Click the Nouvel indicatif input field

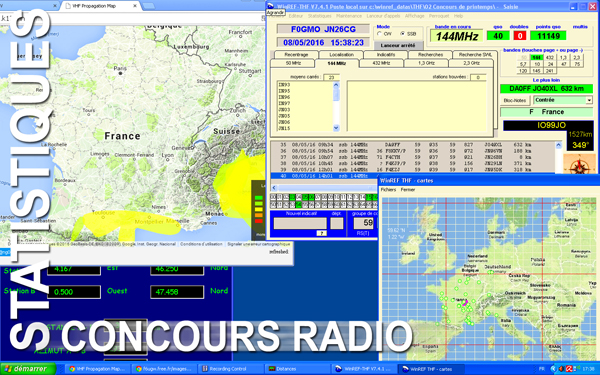click(300, 223)
